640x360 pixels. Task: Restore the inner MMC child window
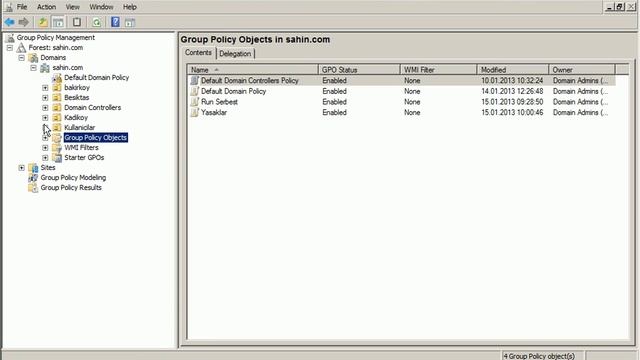pyautogui.click(x=620, y=7)
